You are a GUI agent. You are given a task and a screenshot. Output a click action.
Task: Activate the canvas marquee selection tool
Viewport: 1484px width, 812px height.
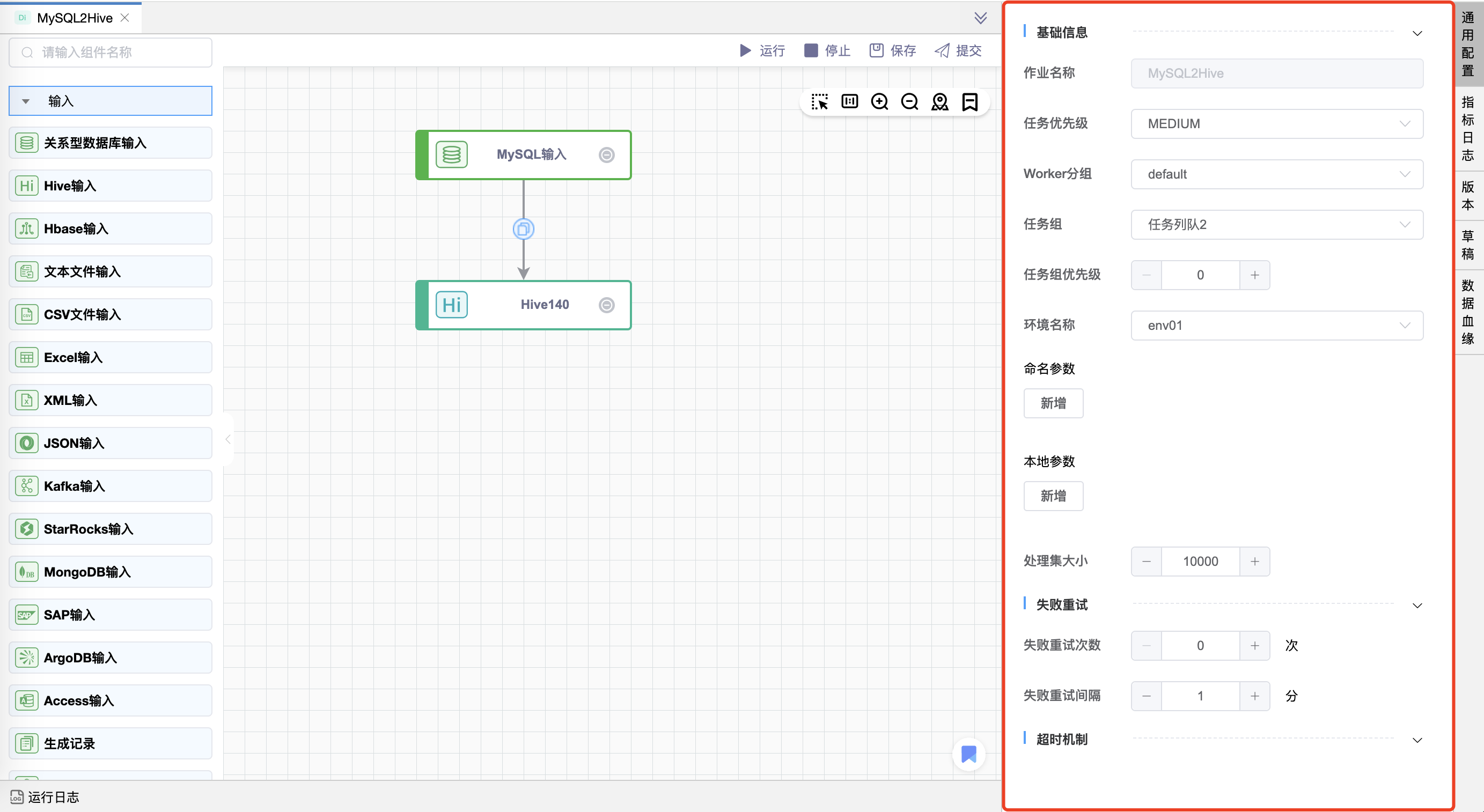819,102
